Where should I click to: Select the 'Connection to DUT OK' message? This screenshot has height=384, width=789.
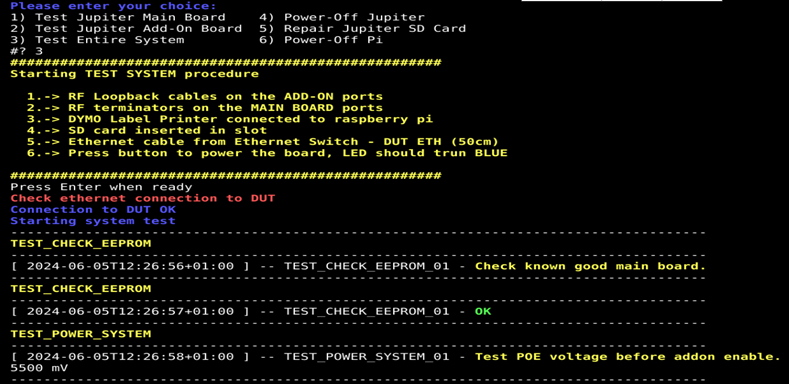pyautogui.click(x=93, y=209)
